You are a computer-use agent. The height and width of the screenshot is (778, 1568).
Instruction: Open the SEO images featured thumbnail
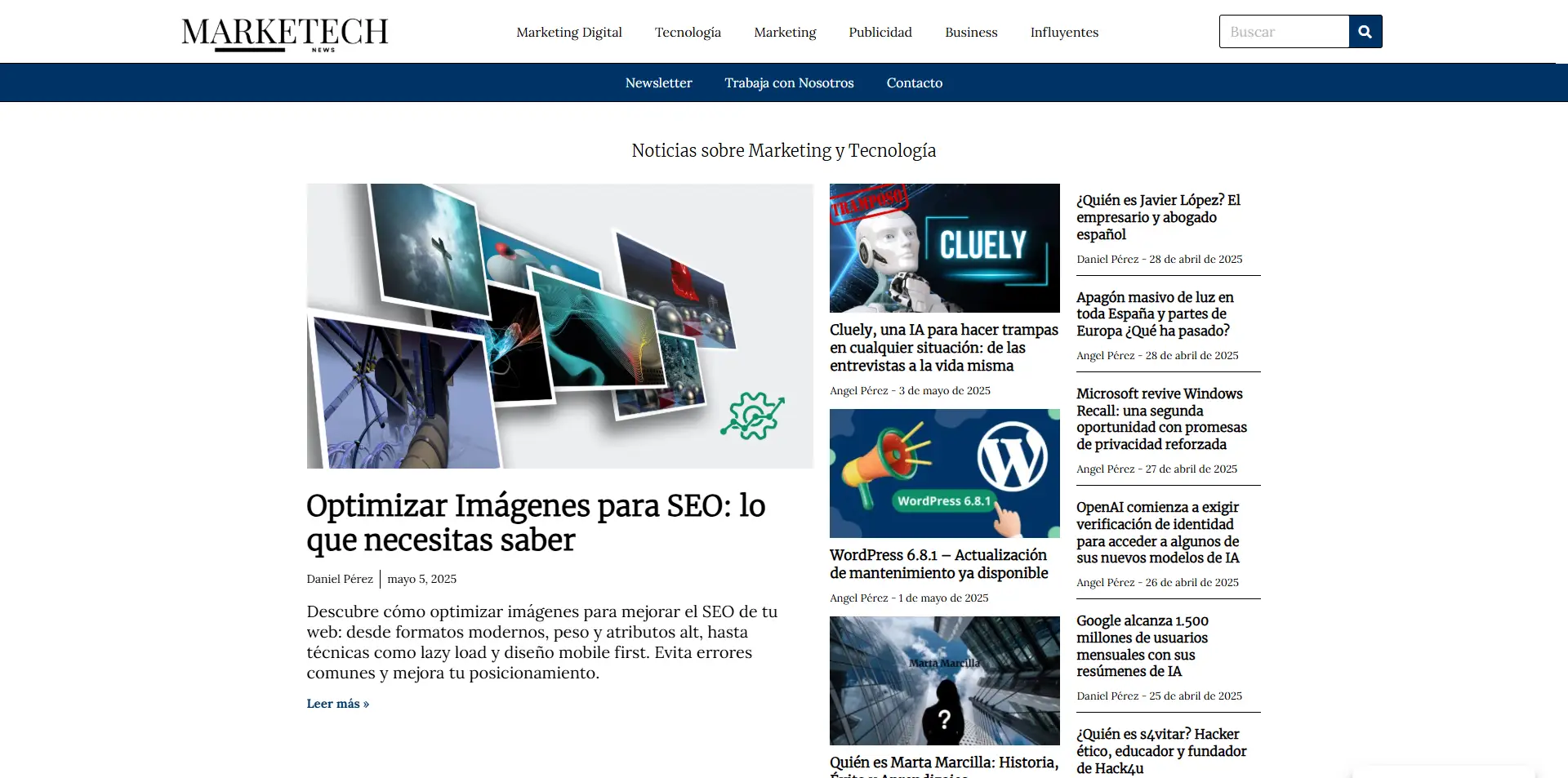[560, 326]
